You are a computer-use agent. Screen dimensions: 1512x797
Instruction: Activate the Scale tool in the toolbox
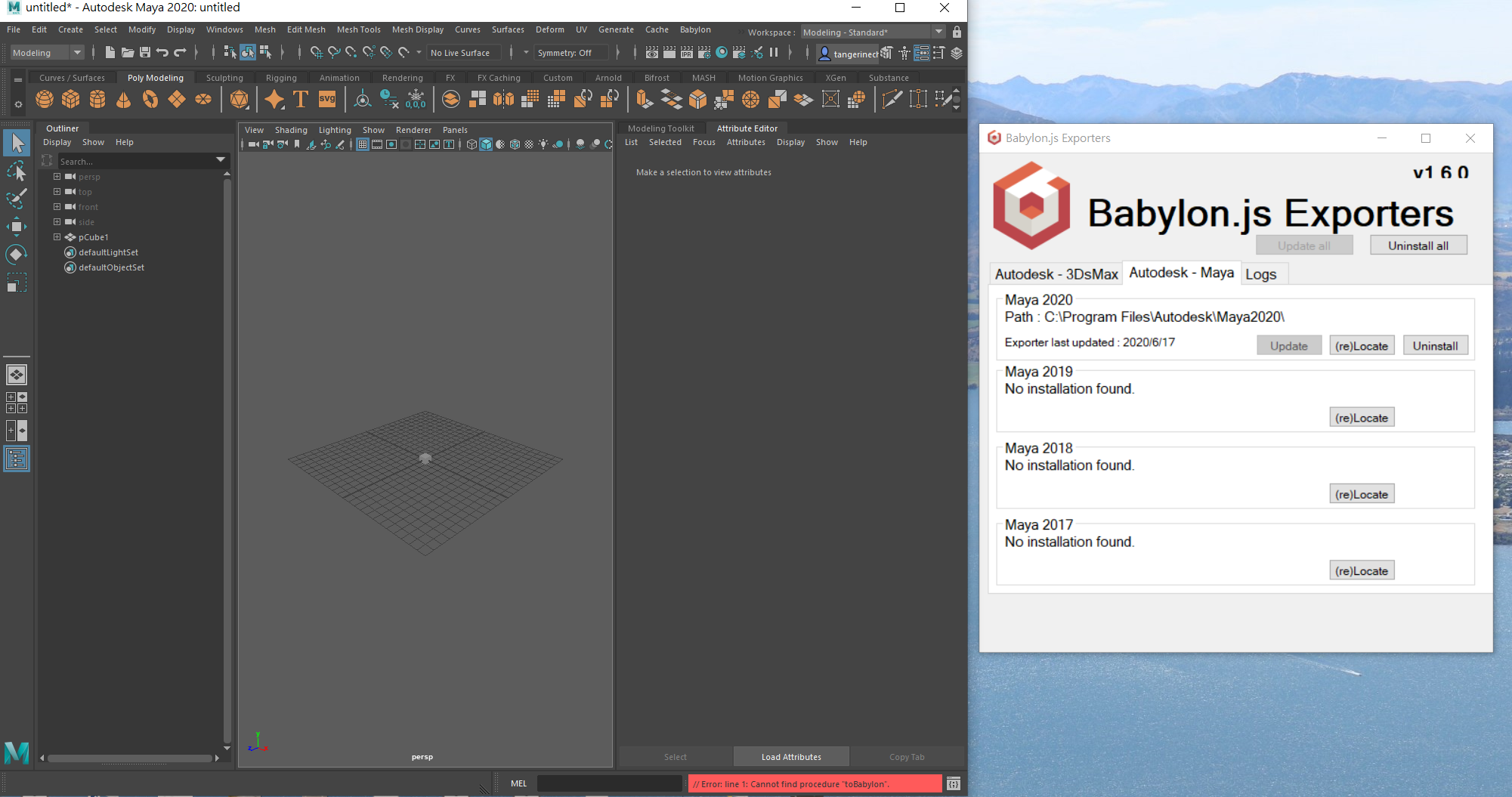coord(17,283)
